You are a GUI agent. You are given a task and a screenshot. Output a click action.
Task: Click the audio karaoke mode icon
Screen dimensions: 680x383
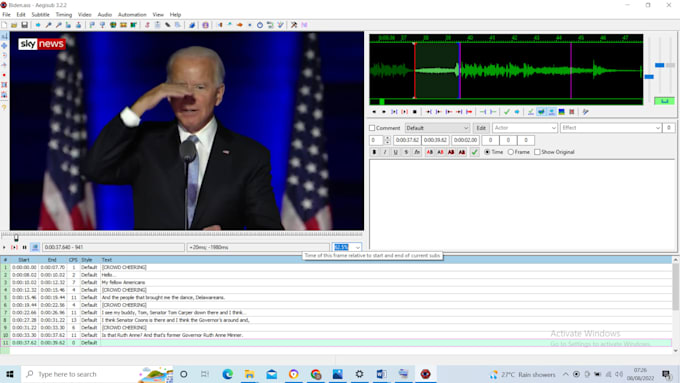click(585, 112)
